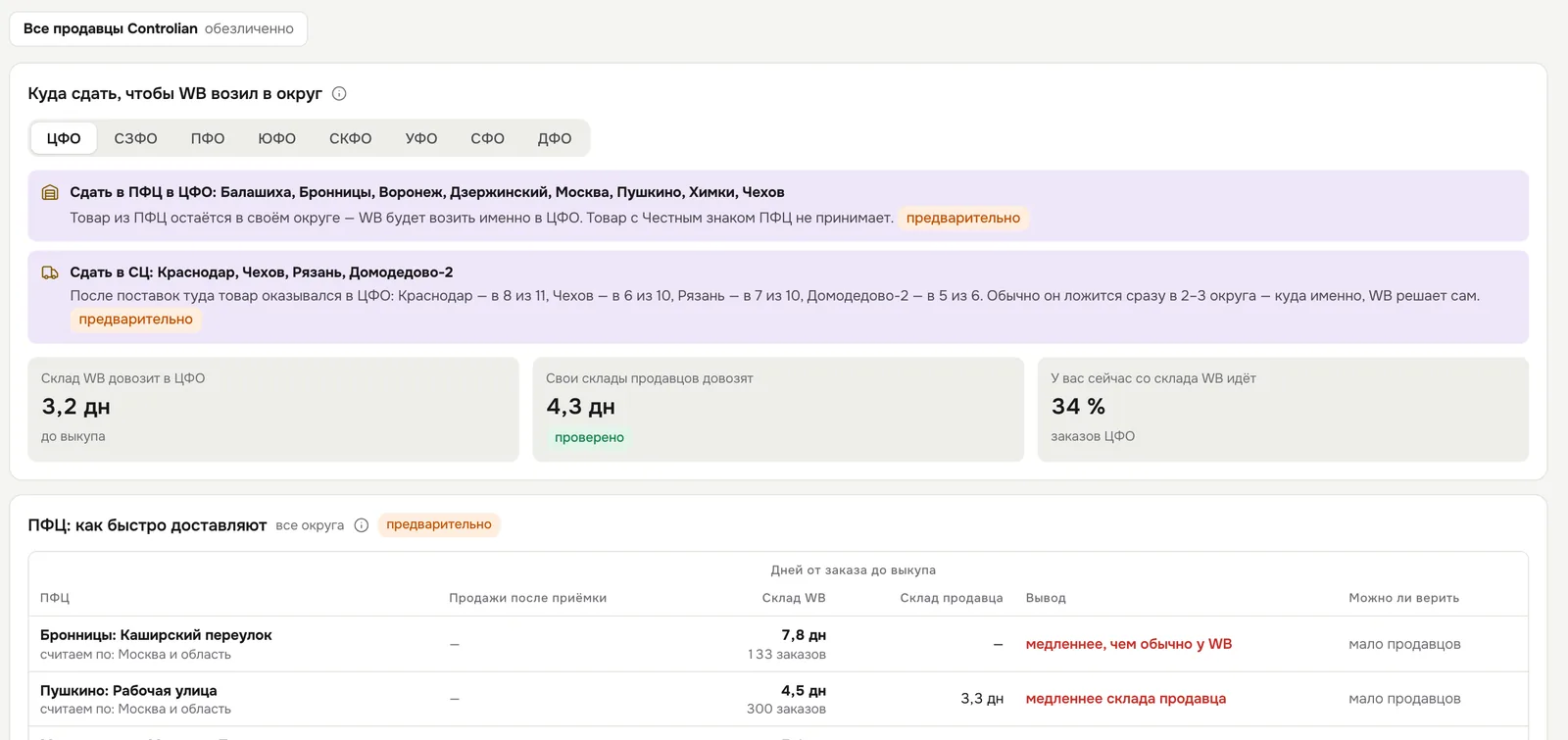The image size is (1568, 740).
Task: Click the 'Можно ли верить' column header
Action: tap(1403, 598)
